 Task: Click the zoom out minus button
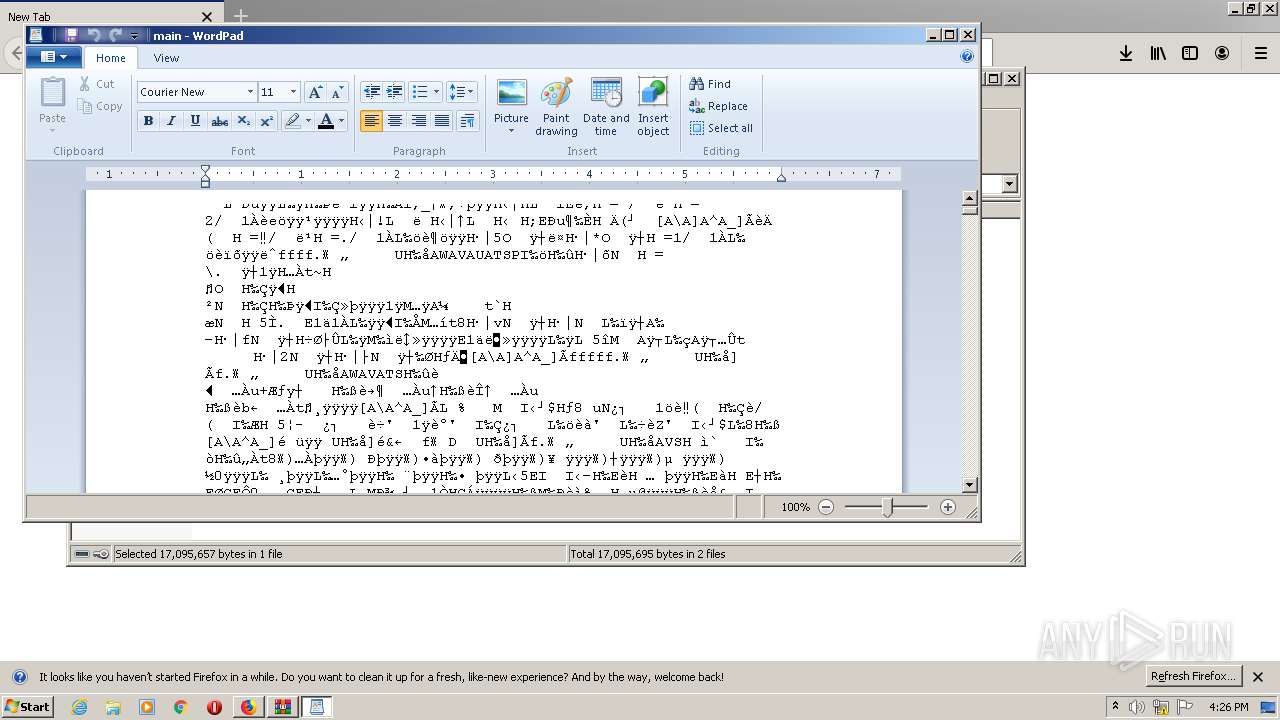[x=826, y=507]
